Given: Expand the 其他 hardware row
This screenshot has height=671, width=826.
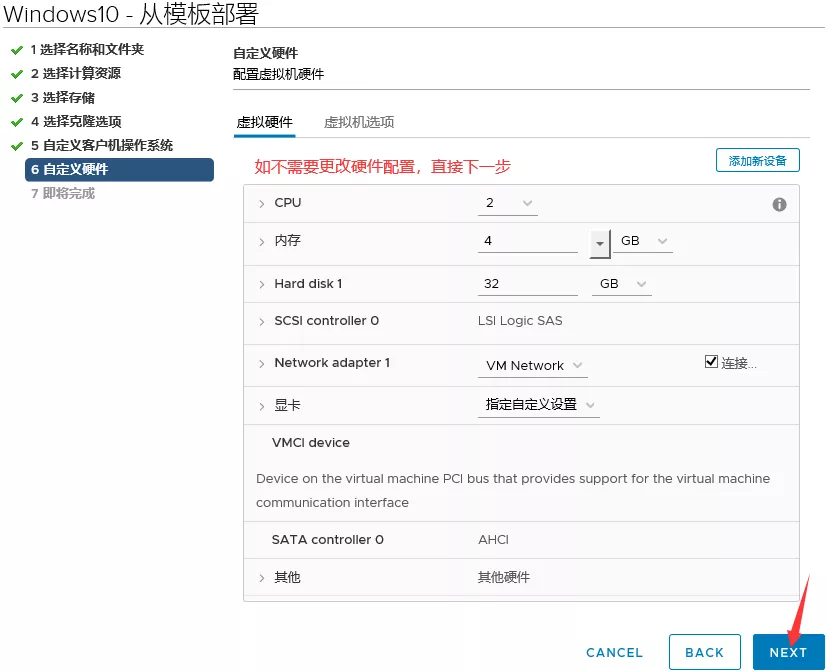Looking at the screenshot, I should pyautogui.click(x=262, y=578).
